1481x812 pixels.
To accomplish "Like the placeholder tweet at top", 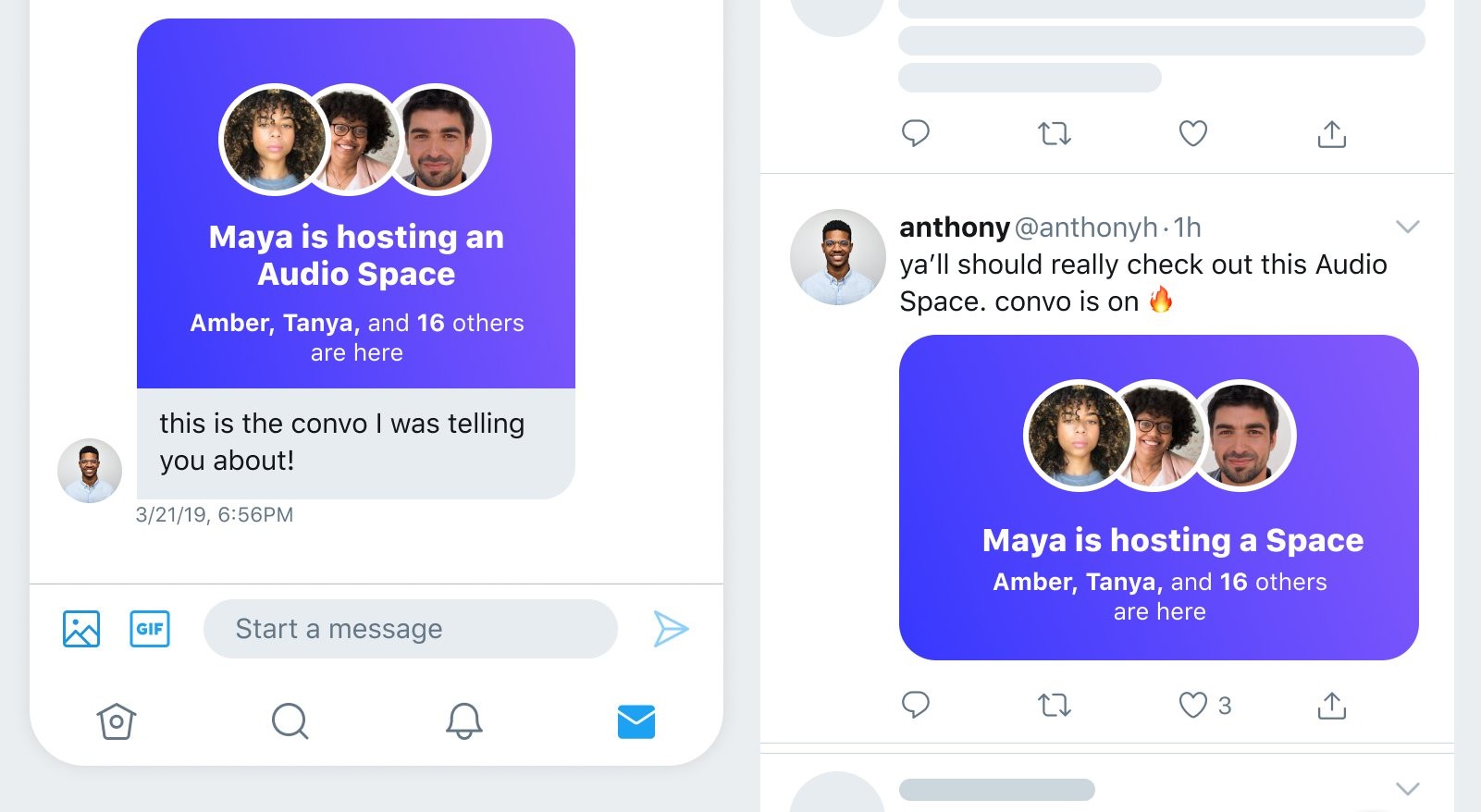I will [x=1193, y=134].
